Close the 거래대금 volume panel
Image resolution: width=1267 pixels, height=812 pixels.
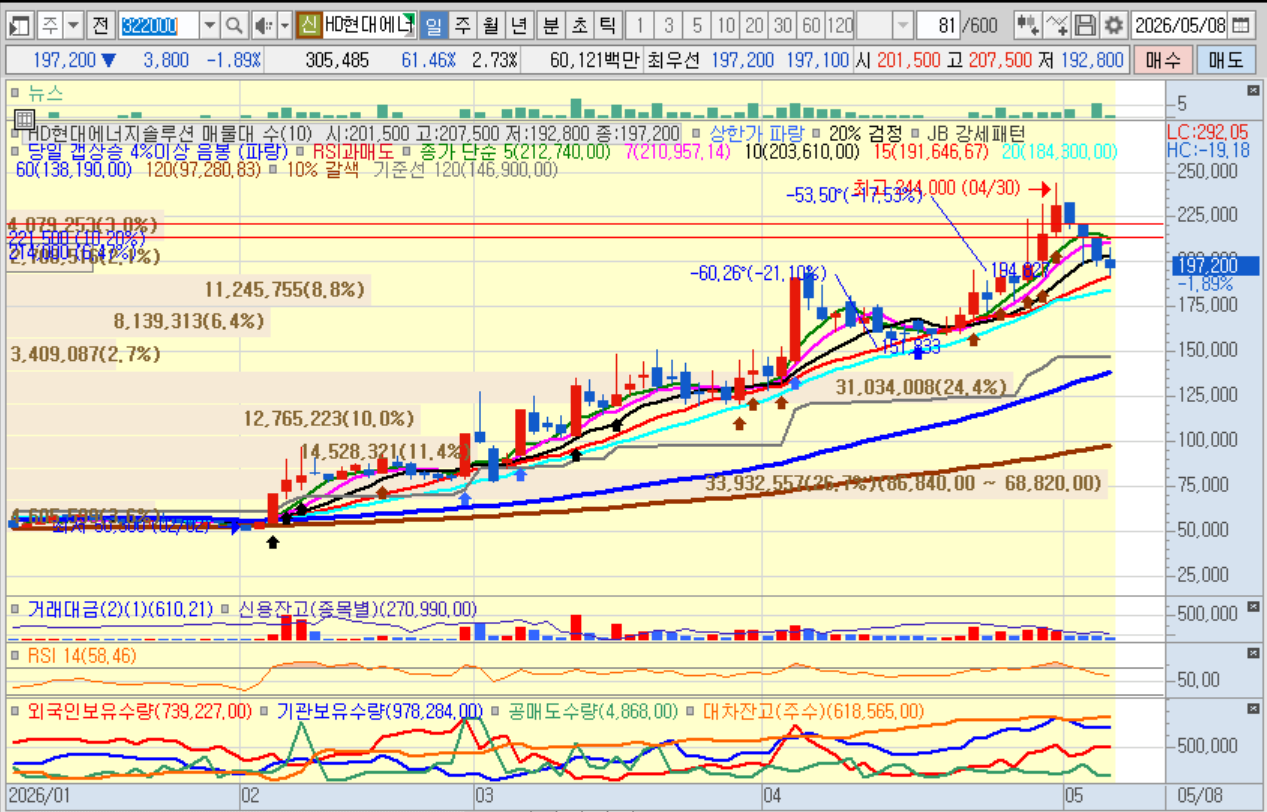(1253, 606)
